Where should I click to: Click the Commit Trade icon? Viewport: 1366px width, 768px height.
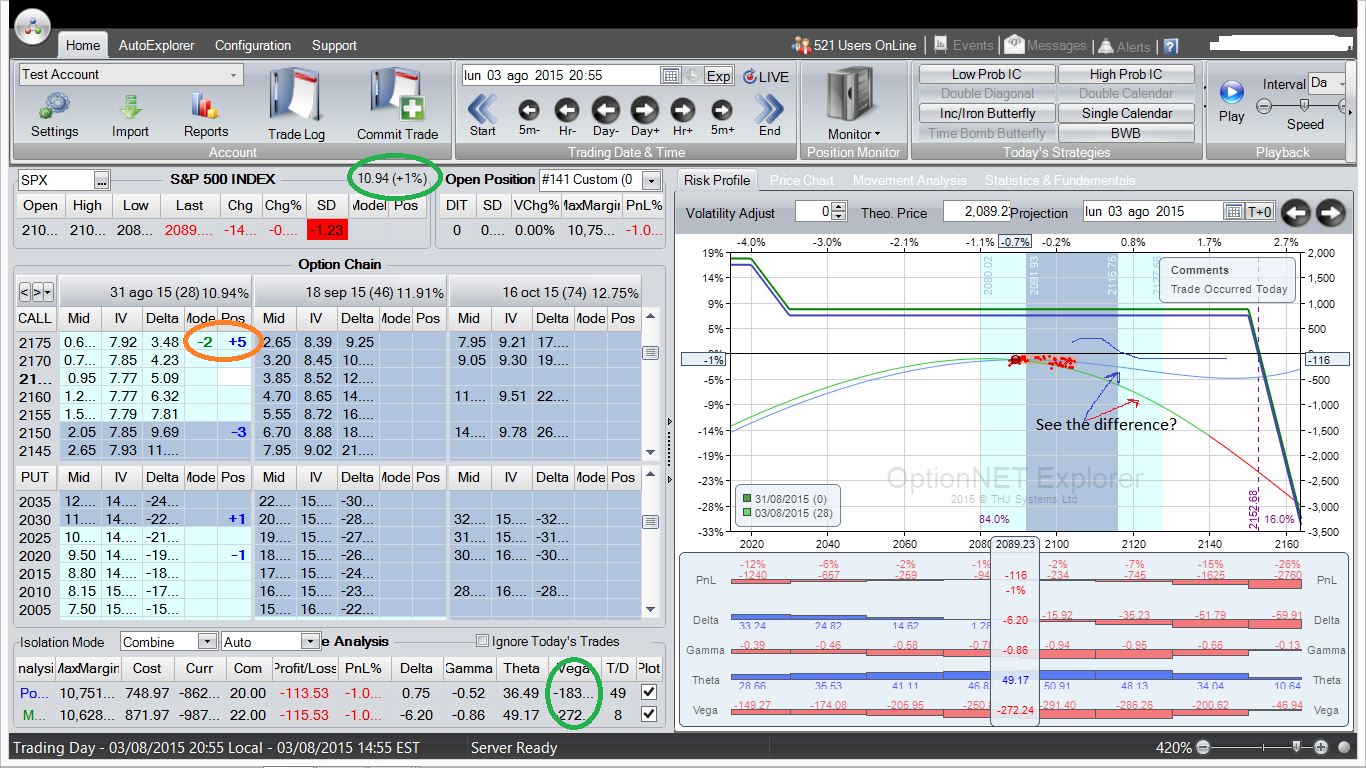click(x=397, y=96)
